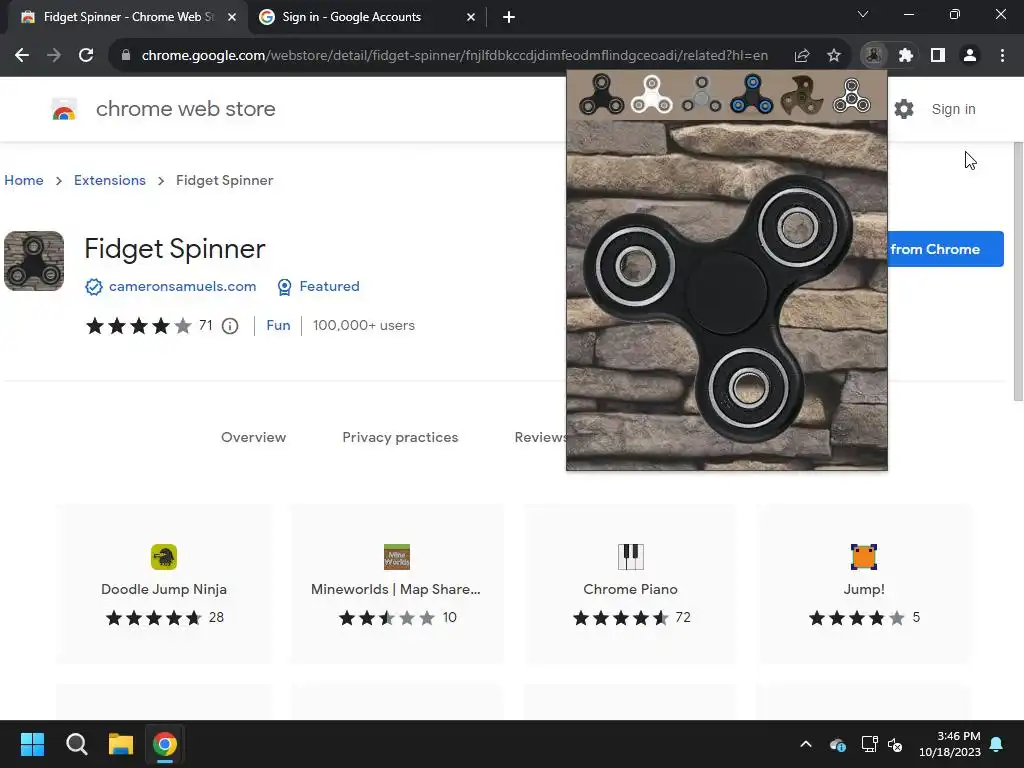Open the Windows Start menu
Screen dimensions: 1024x768
[32, 744]
